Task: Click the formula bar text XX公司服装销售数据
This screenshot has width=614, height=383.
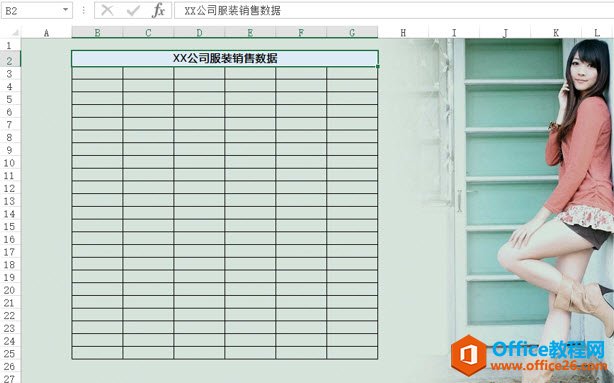Action: [x=233, y=11]
